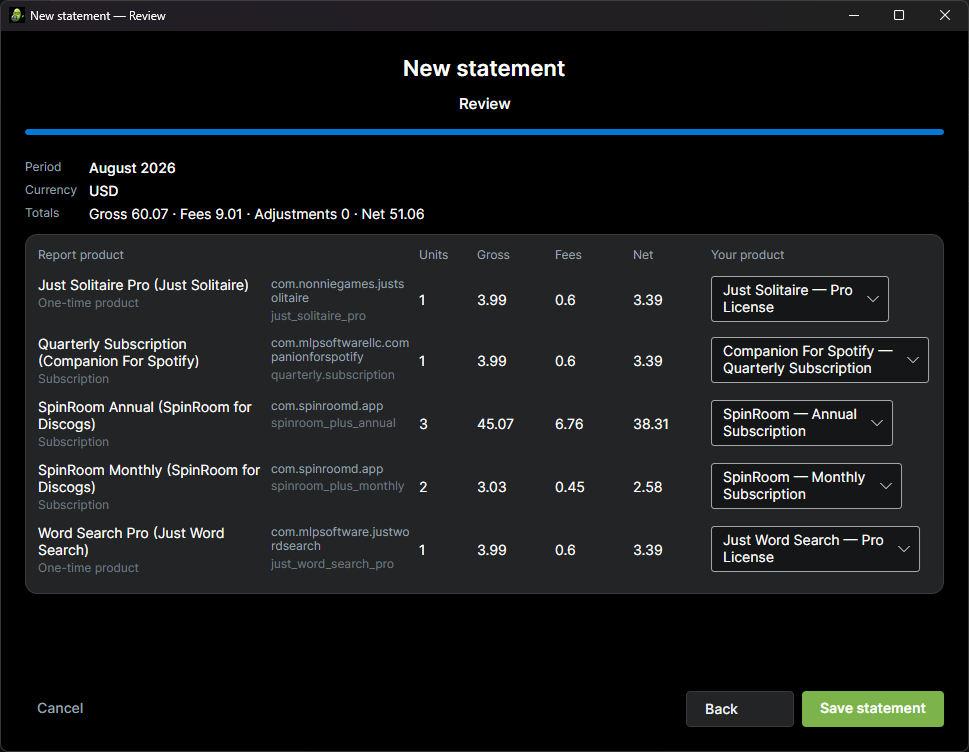Select the "Quarterly Subscription (Companion For Spotify)" product name
Screen dimensions: 969x752
(119, 352)
